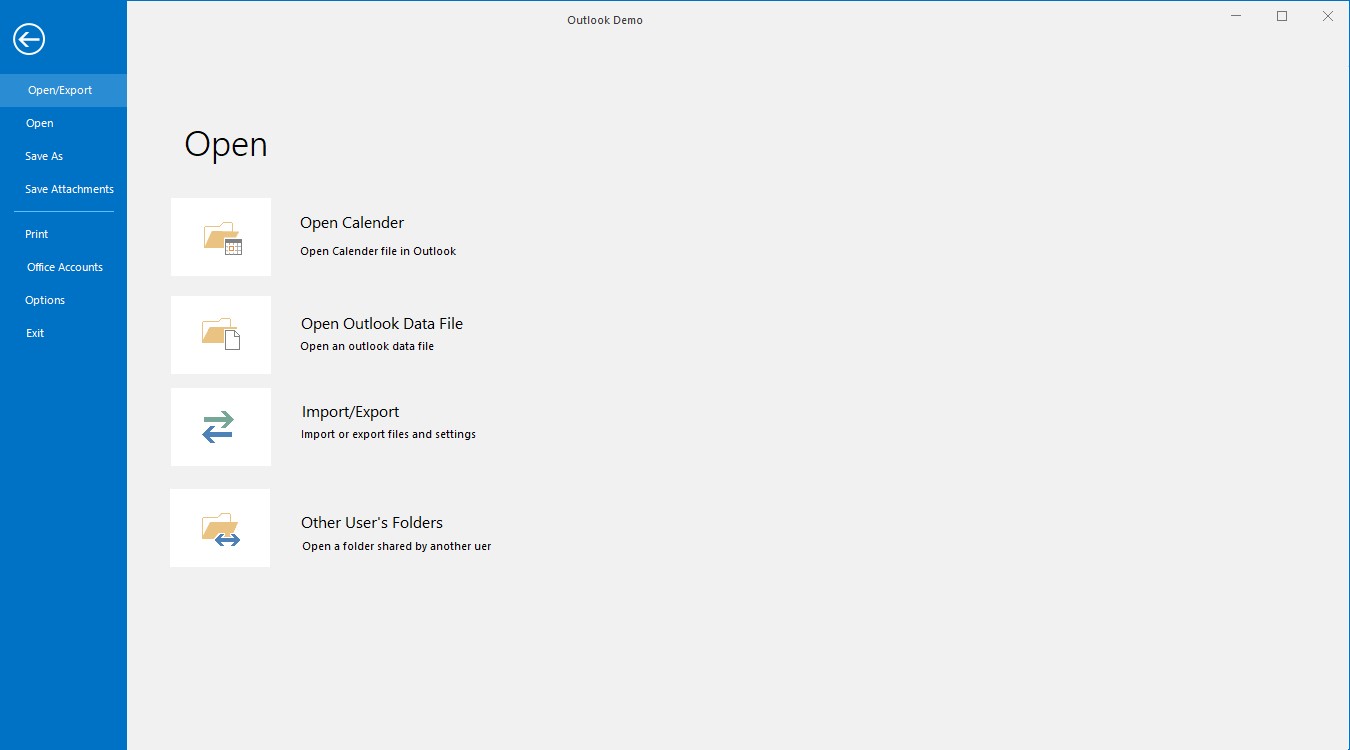Select Open/Export in the sidebar
The height and width of the screenshot is (750, 1350).
coord(63,90)
